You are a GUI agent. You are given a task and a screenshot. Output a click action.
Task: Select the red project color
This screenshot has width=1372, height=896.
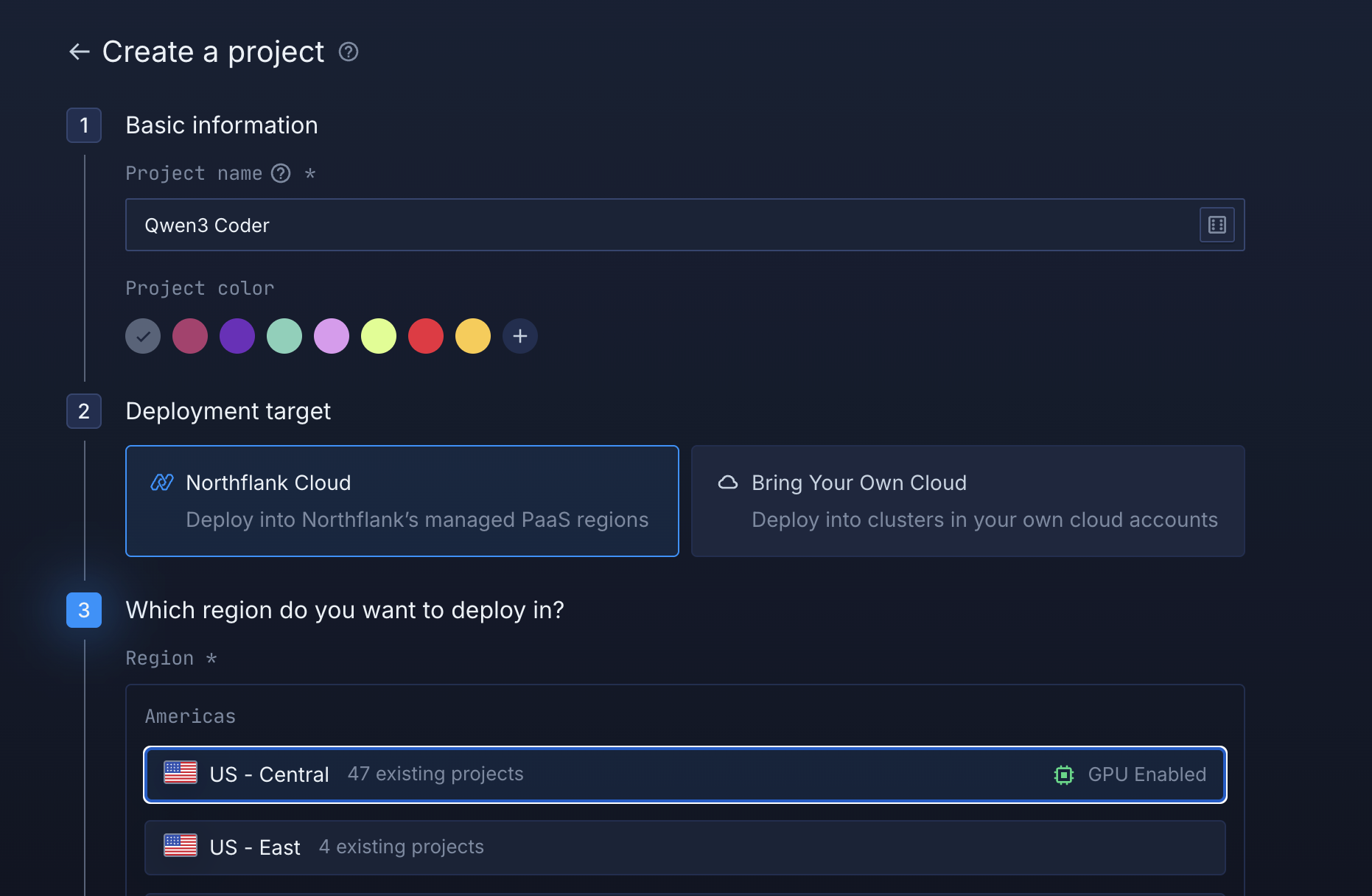[x=426, y=336]
